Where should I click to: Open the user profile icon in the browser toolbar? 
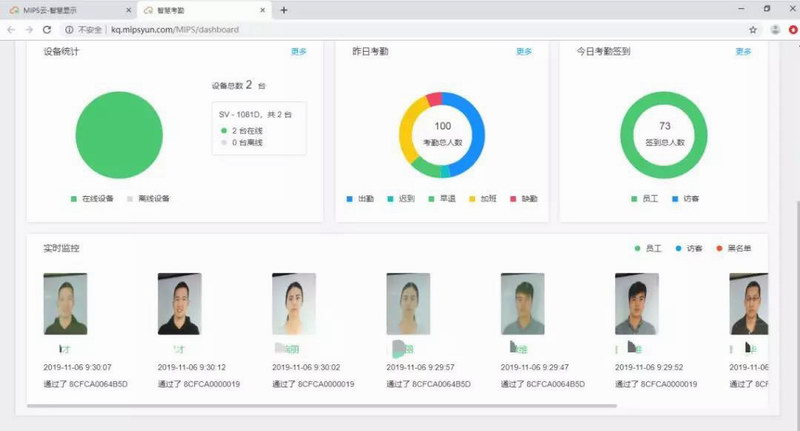coord(775,30)
